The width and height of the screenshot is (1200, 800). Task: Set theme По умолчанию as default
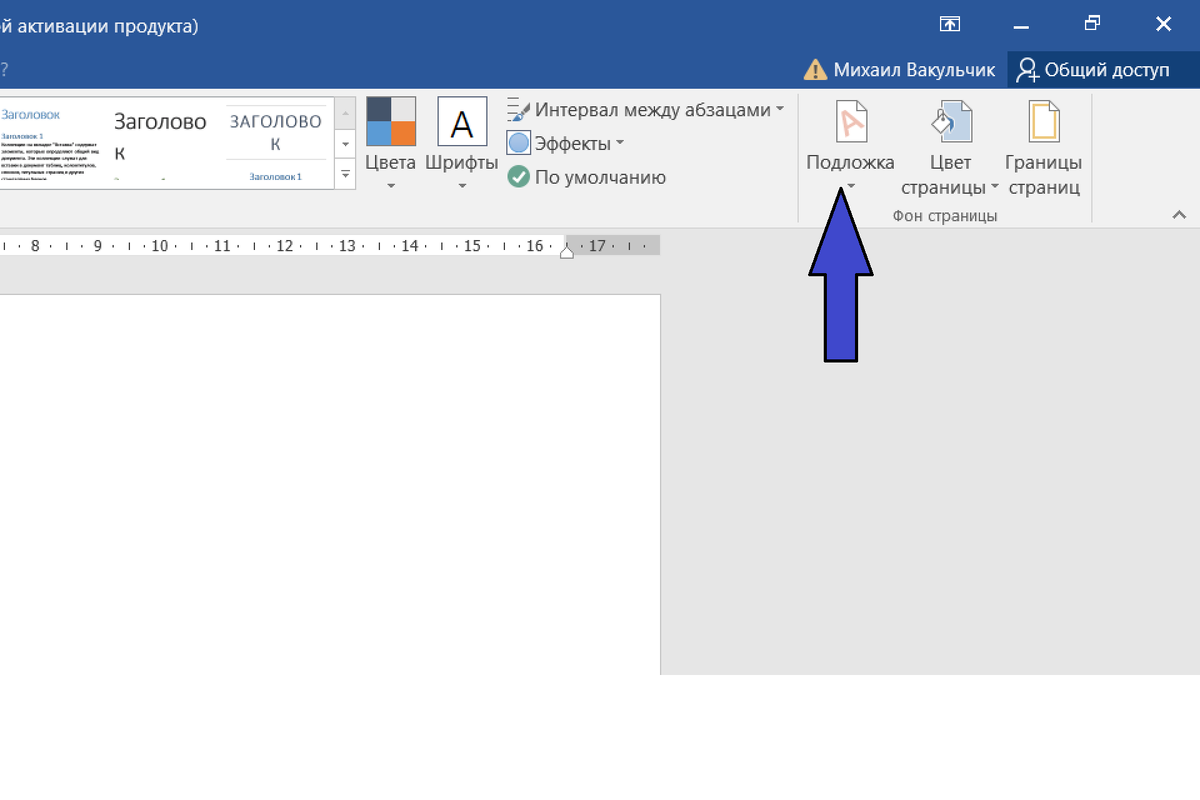587,177
